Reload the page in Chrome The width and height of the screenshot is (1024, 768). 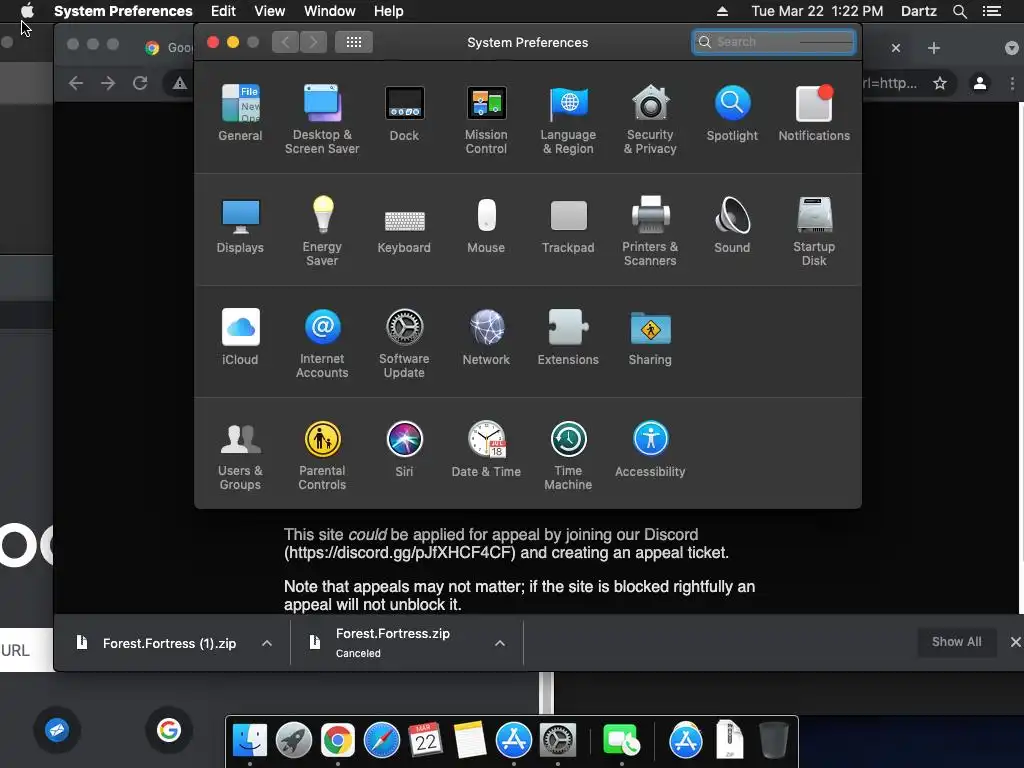(140, 83)
